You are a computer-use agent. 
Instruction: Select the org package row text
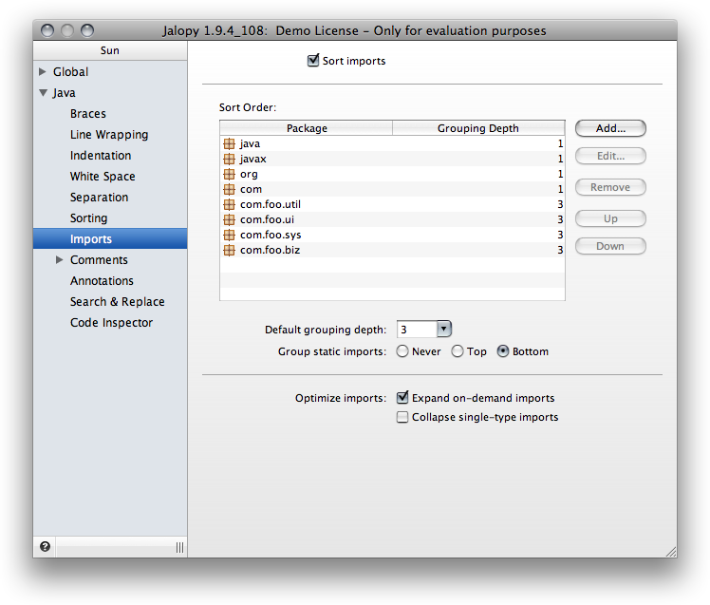pos(249,174)
